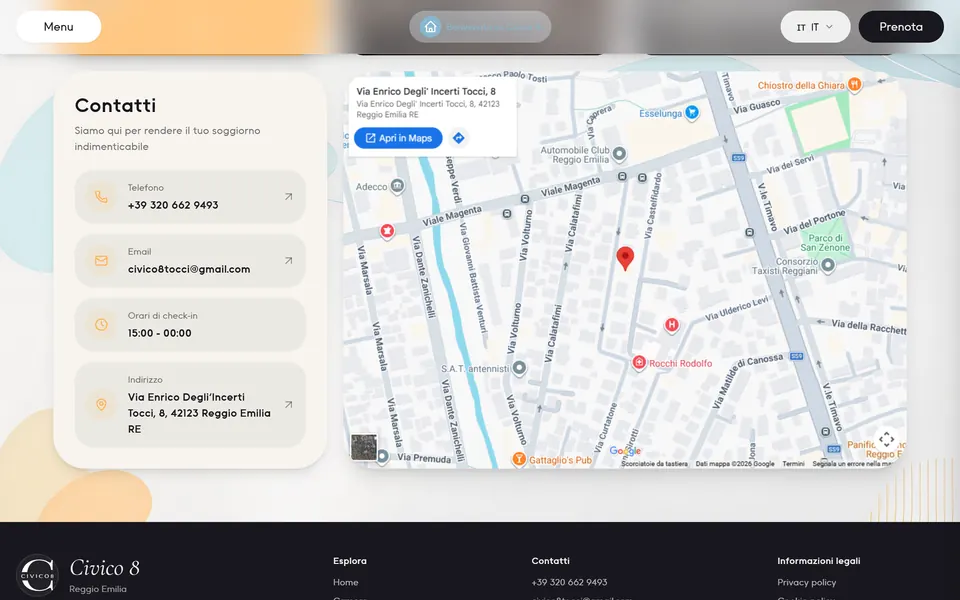The image size is (960, 600).
Task: Click the S.A.T. antennisti marker
Action: (x=519, y=367)
